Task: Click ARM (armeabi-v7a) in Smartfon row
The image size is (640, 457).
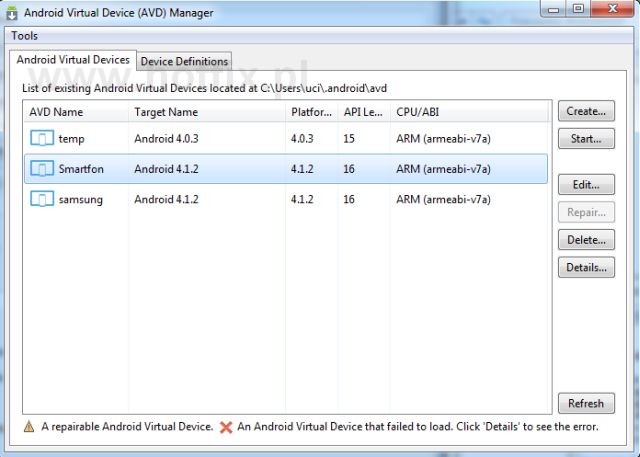Action: (443, 169)
